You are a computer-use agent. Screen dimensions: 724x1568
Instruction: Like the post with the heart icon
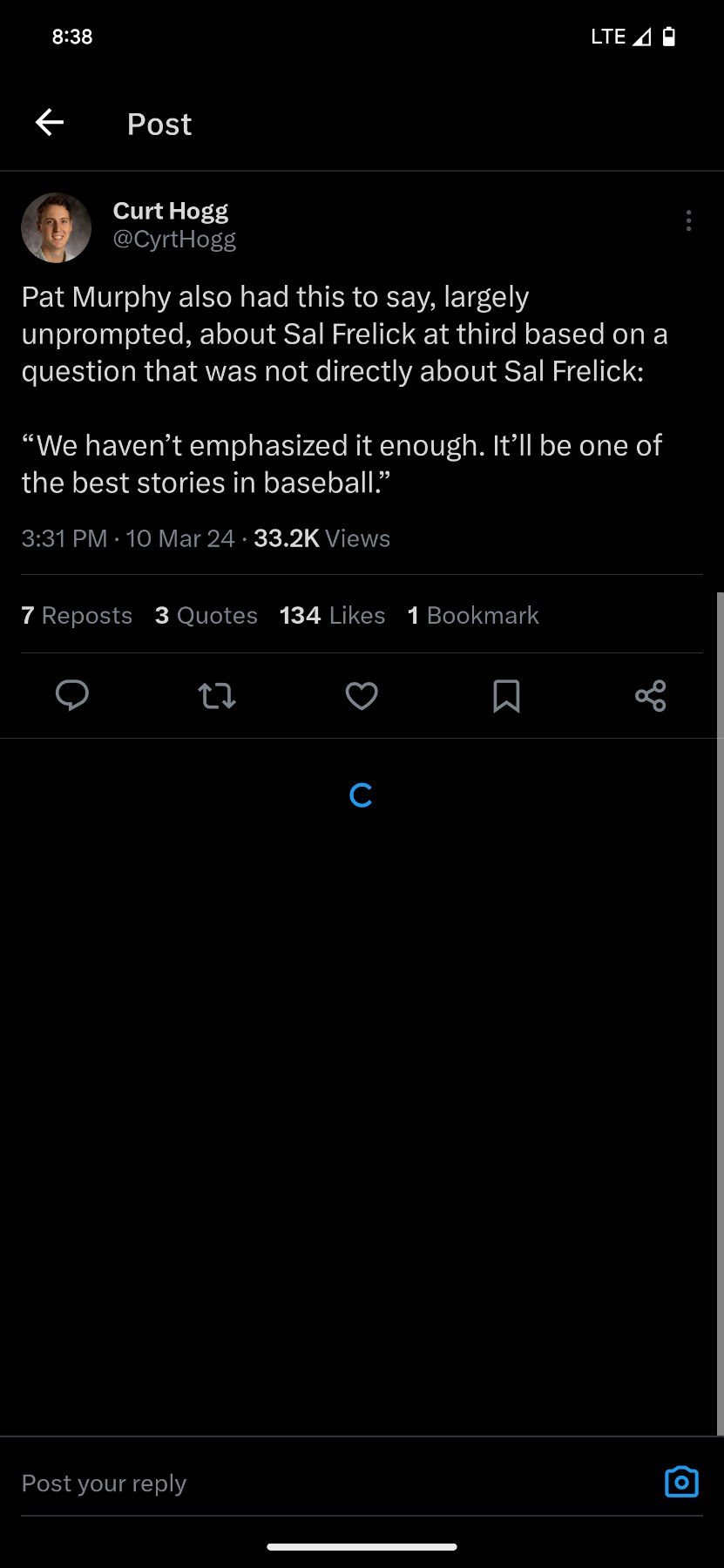(x=362, y=696)
